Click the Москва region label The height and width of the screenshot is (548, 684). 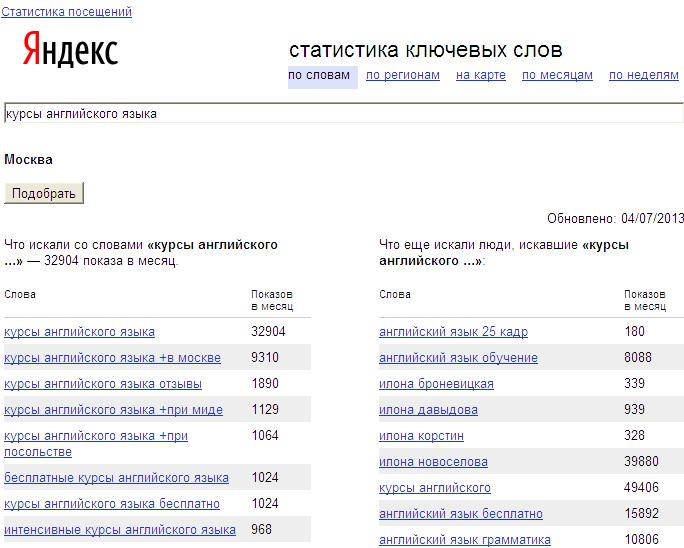click(28, 160)
